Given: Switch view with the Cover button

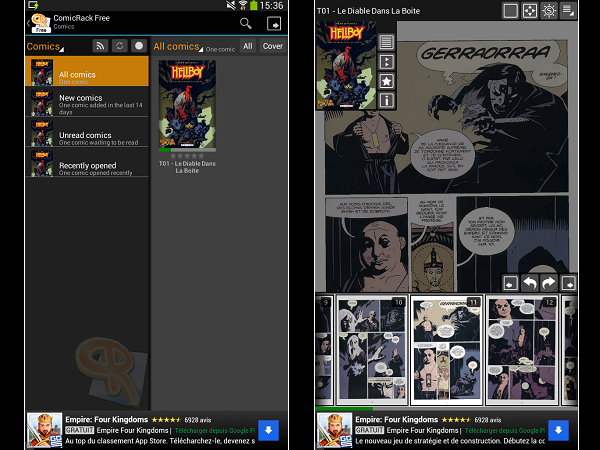Looking at the screenshot, I should 272,46.
